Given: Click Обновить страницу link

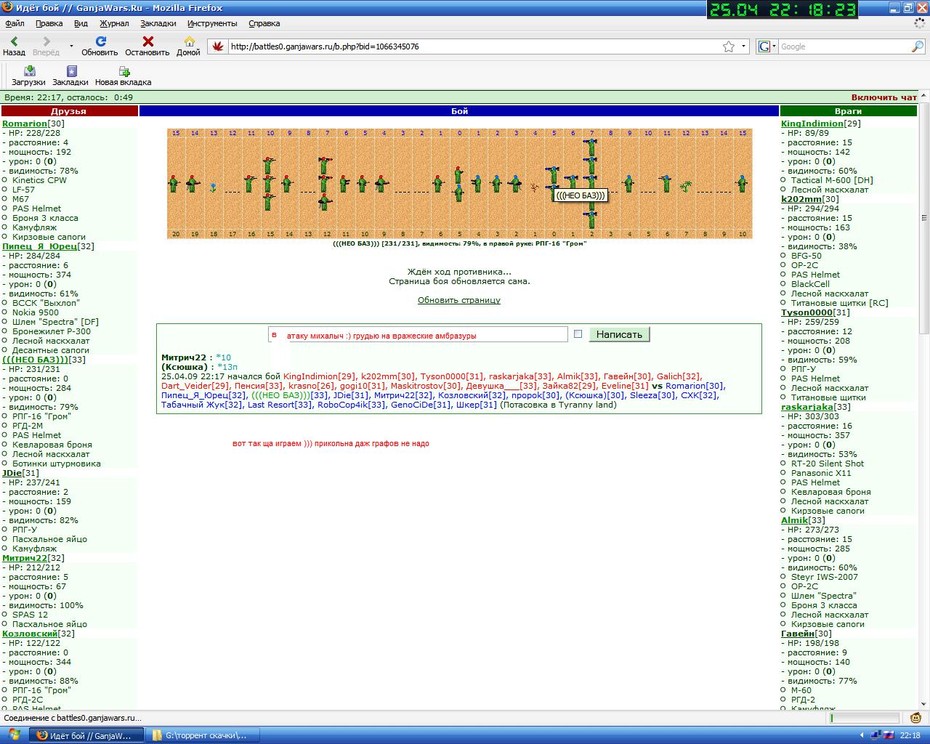Looking at the screenshot, I should point(459,300).
